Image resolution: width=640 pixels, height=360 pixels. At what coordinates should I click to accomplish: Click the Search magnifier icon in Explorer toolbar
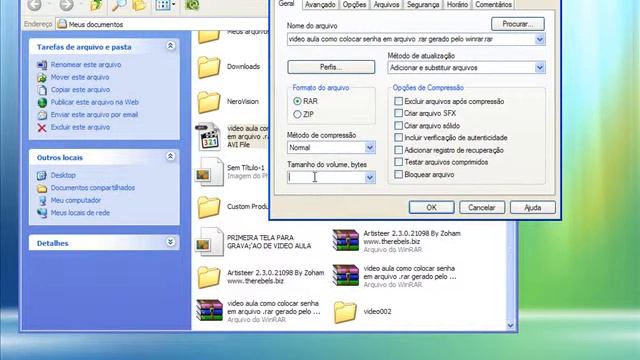(119, 5)
